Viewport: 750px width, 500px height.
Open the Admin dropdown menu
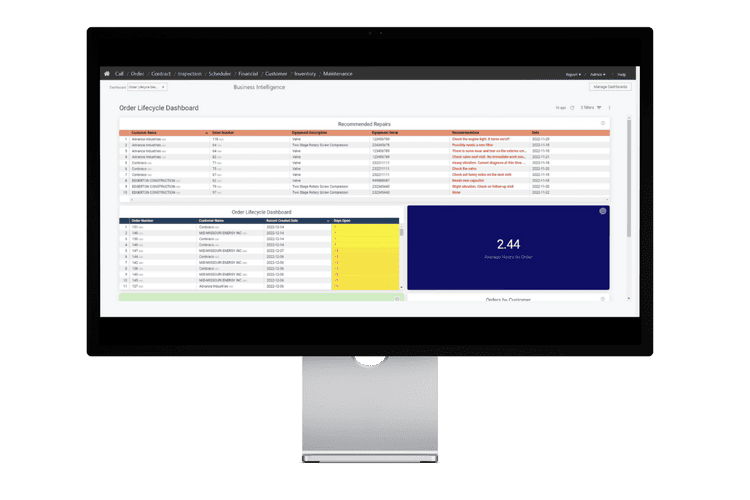pyautogui.click(x=597, y=74)
